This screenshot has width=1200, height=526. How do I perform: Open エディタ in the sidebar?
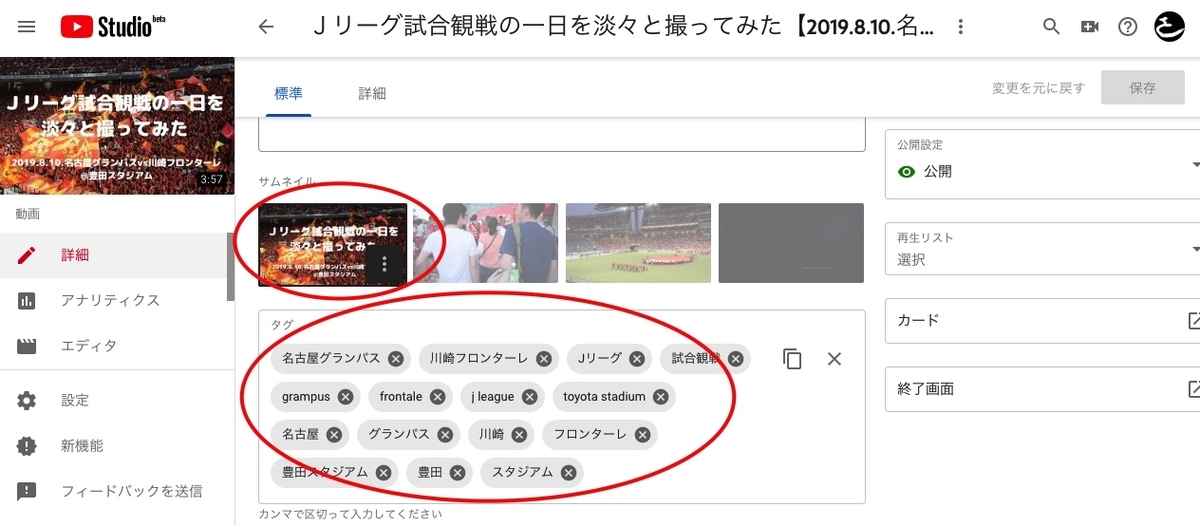(114, 346)
